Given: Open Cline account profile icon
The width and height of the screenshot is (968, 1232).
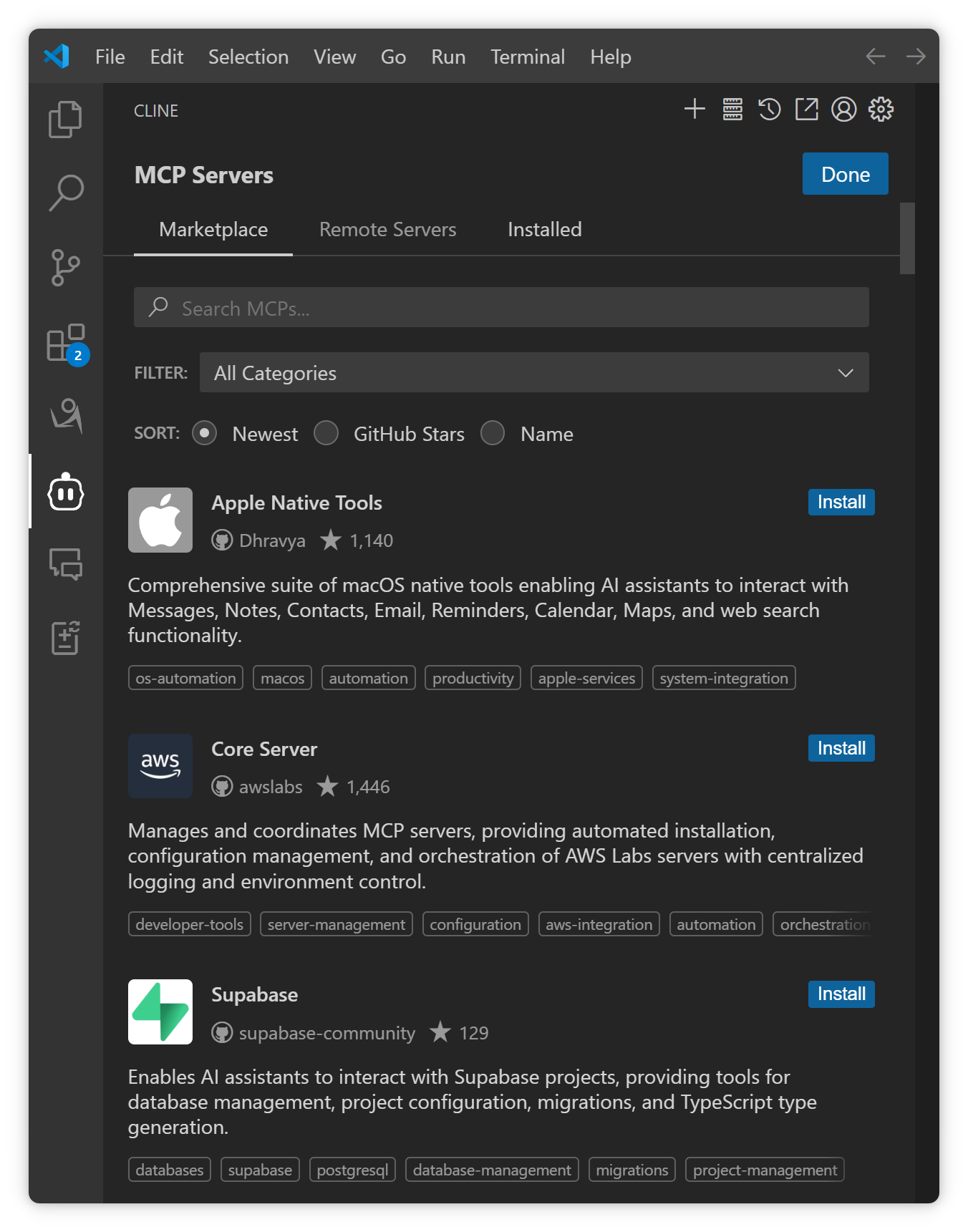Looking at the screenshot, I should [x=843, y=110].
